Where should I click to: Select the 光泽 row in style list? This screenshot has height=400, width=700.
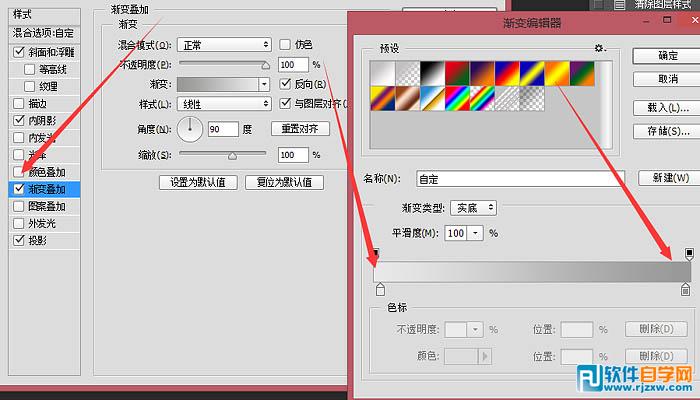pyautogui.click(x=44, y=154)
